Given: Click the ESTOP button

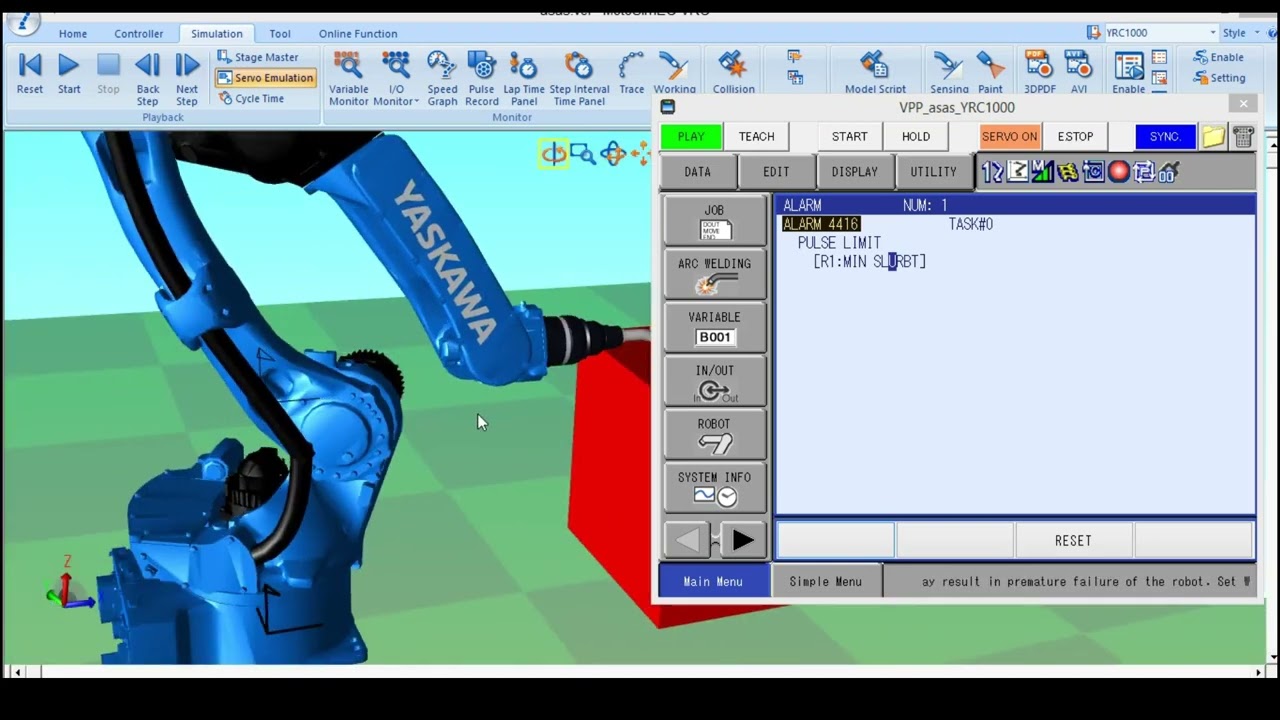Looking at the screenshot, I should pos(1076,137).
